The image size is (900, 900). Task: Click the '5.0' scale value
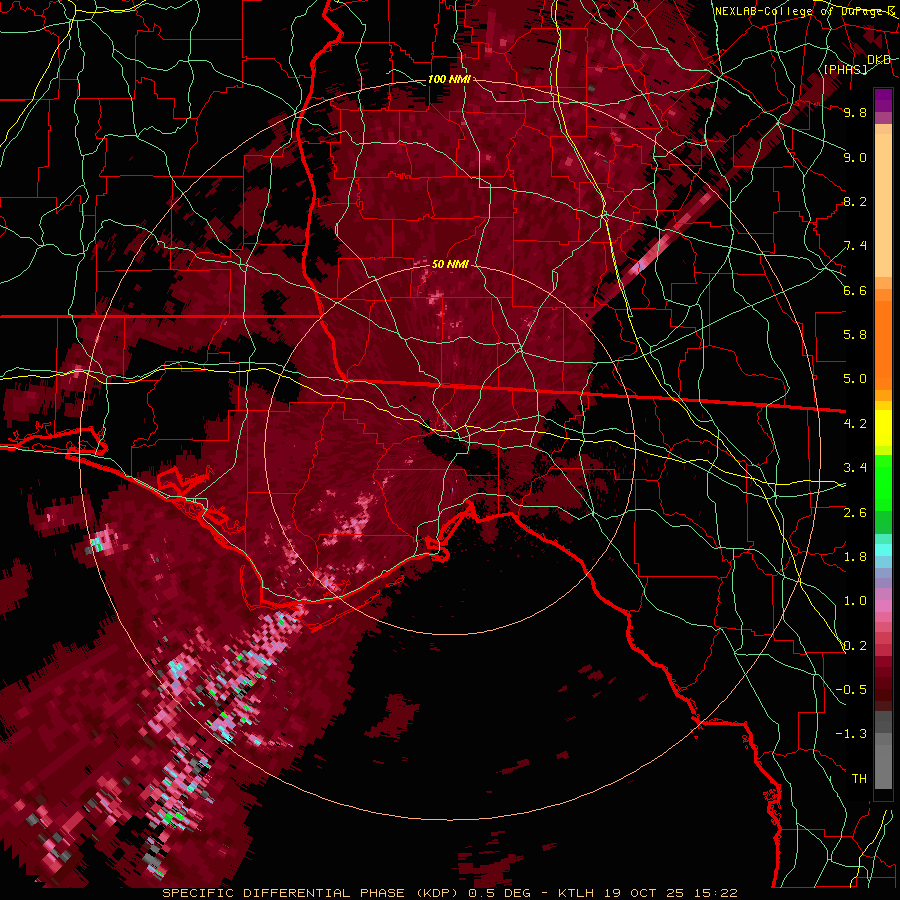point(855,379)
